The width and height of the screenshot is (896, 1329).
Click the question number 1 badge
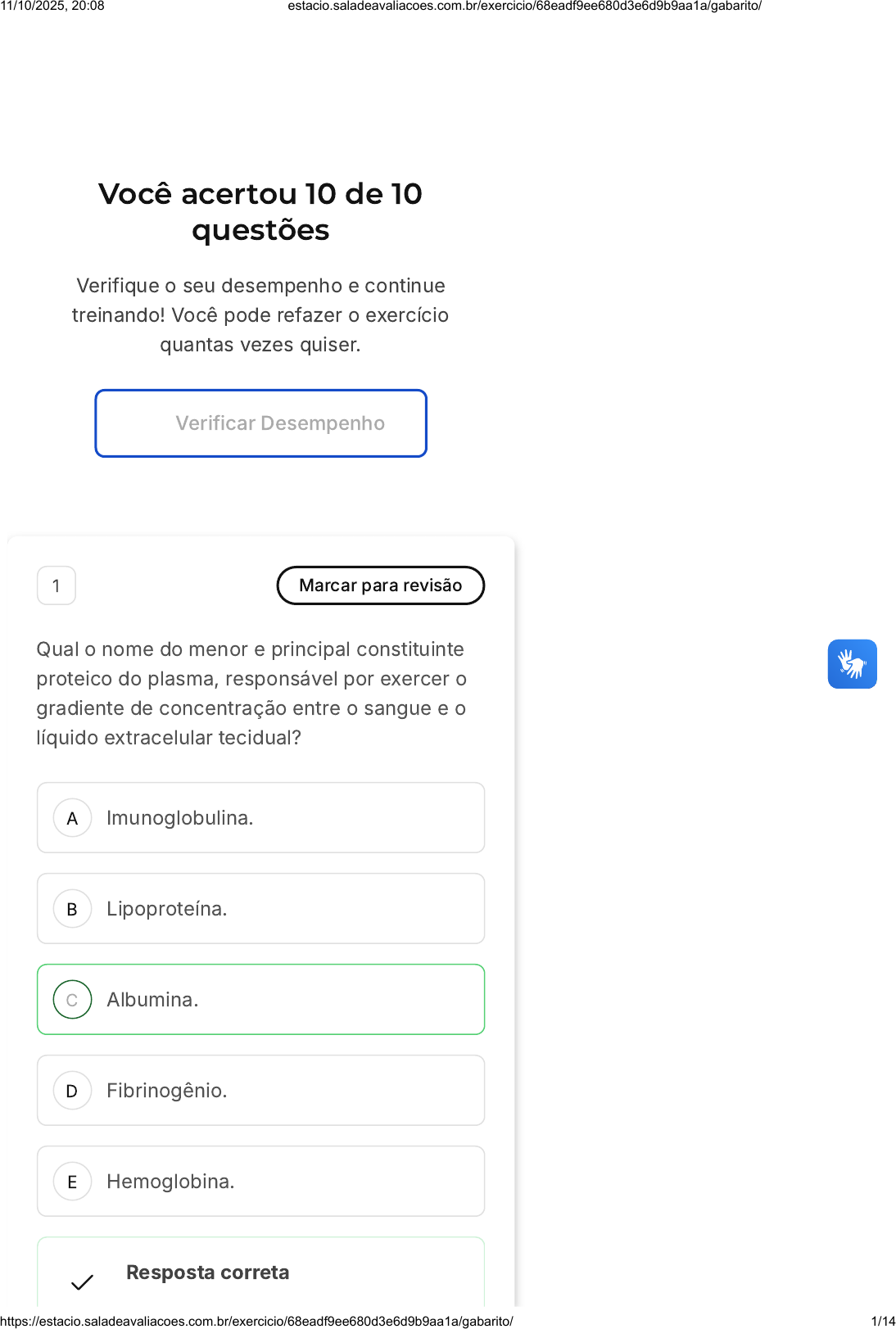click(57, 585)
